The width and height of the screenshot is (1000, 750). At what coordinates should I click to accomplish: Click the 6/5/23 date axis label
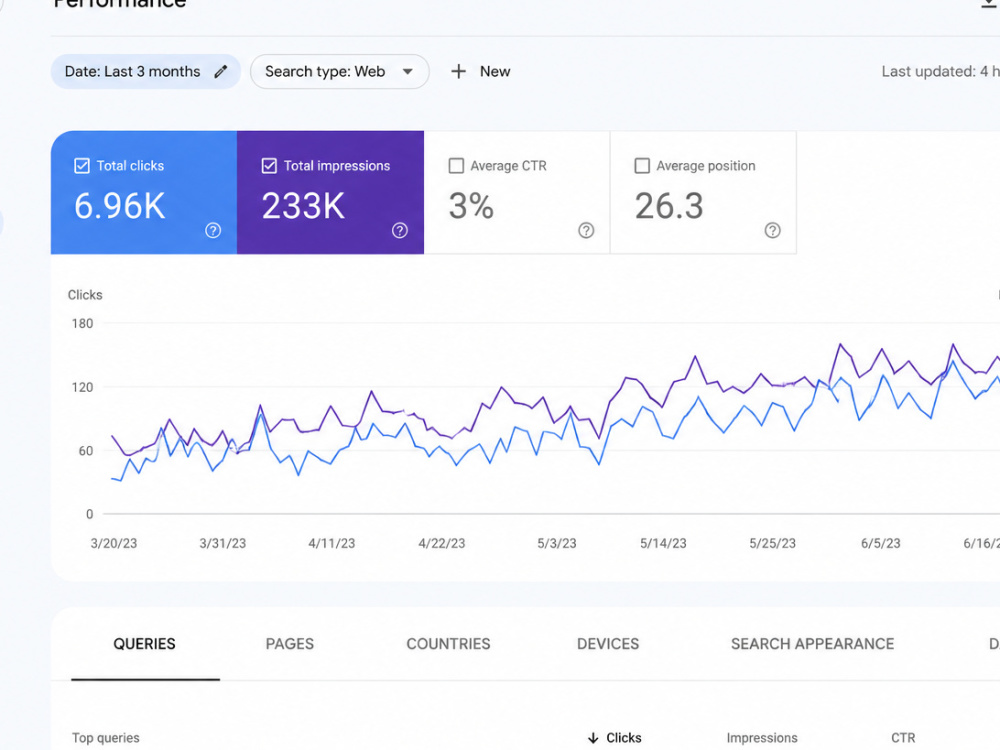pyautogui.click(x=881, y=543)
